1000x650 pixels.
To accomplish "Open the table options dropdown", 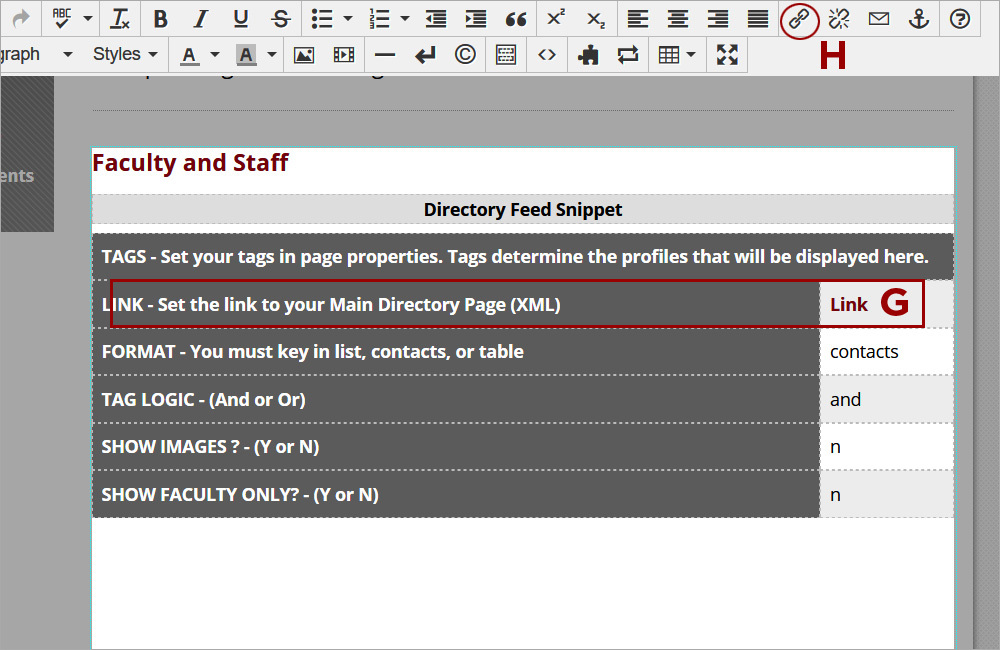I will pos(692,54).
